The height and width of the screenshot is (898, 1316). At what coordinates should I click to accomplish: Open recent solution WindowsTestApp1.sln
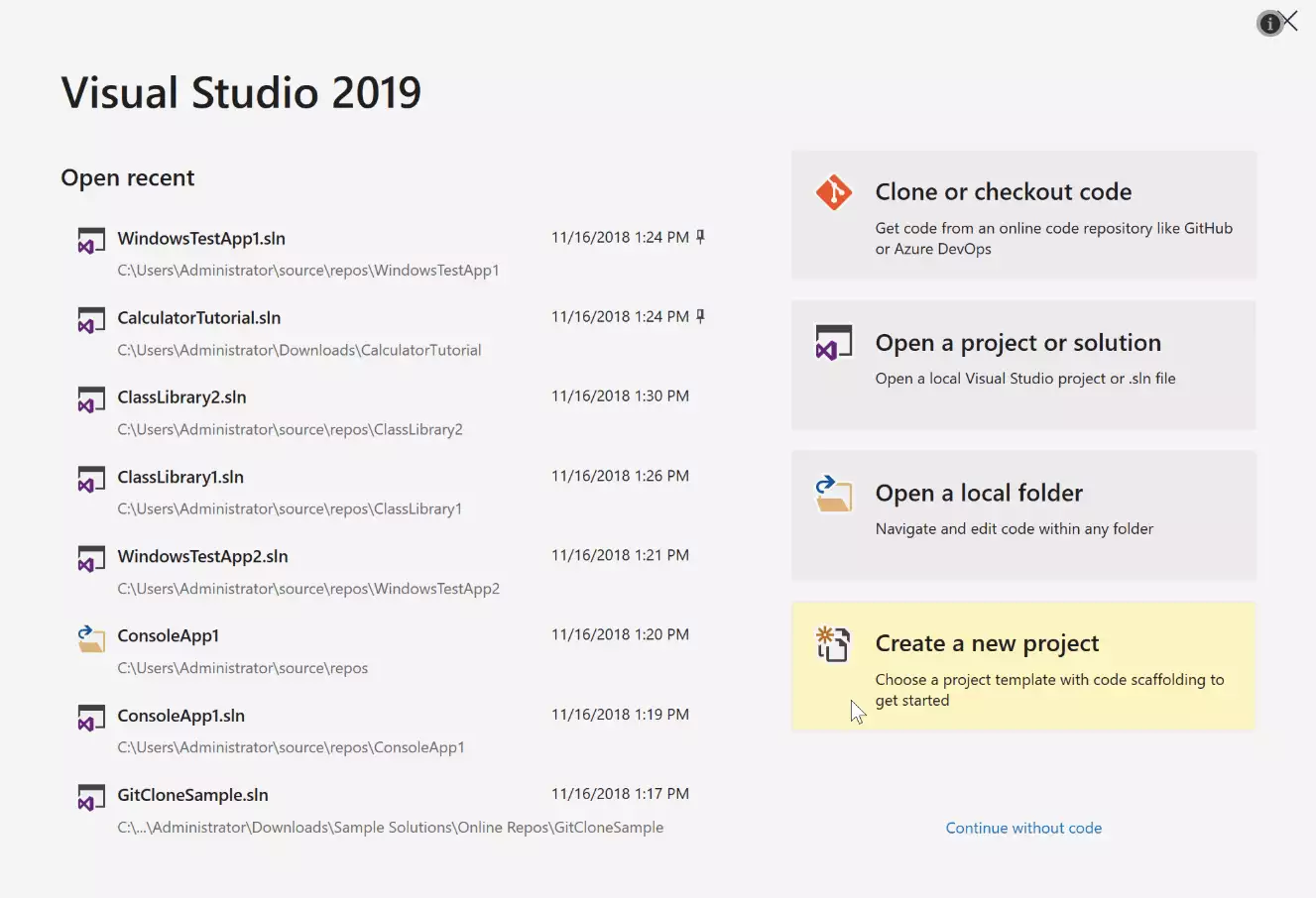tap(201, 238)
